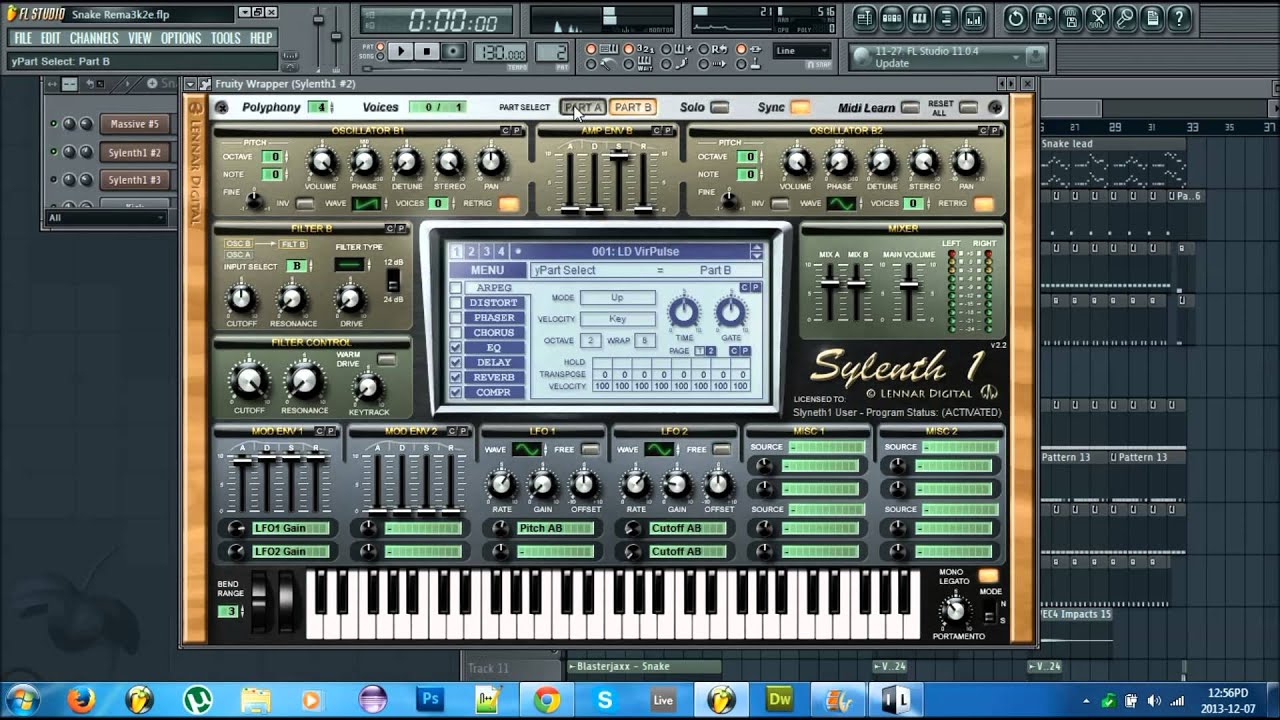Disable the REVERB effect checkbox

(456, 378)
